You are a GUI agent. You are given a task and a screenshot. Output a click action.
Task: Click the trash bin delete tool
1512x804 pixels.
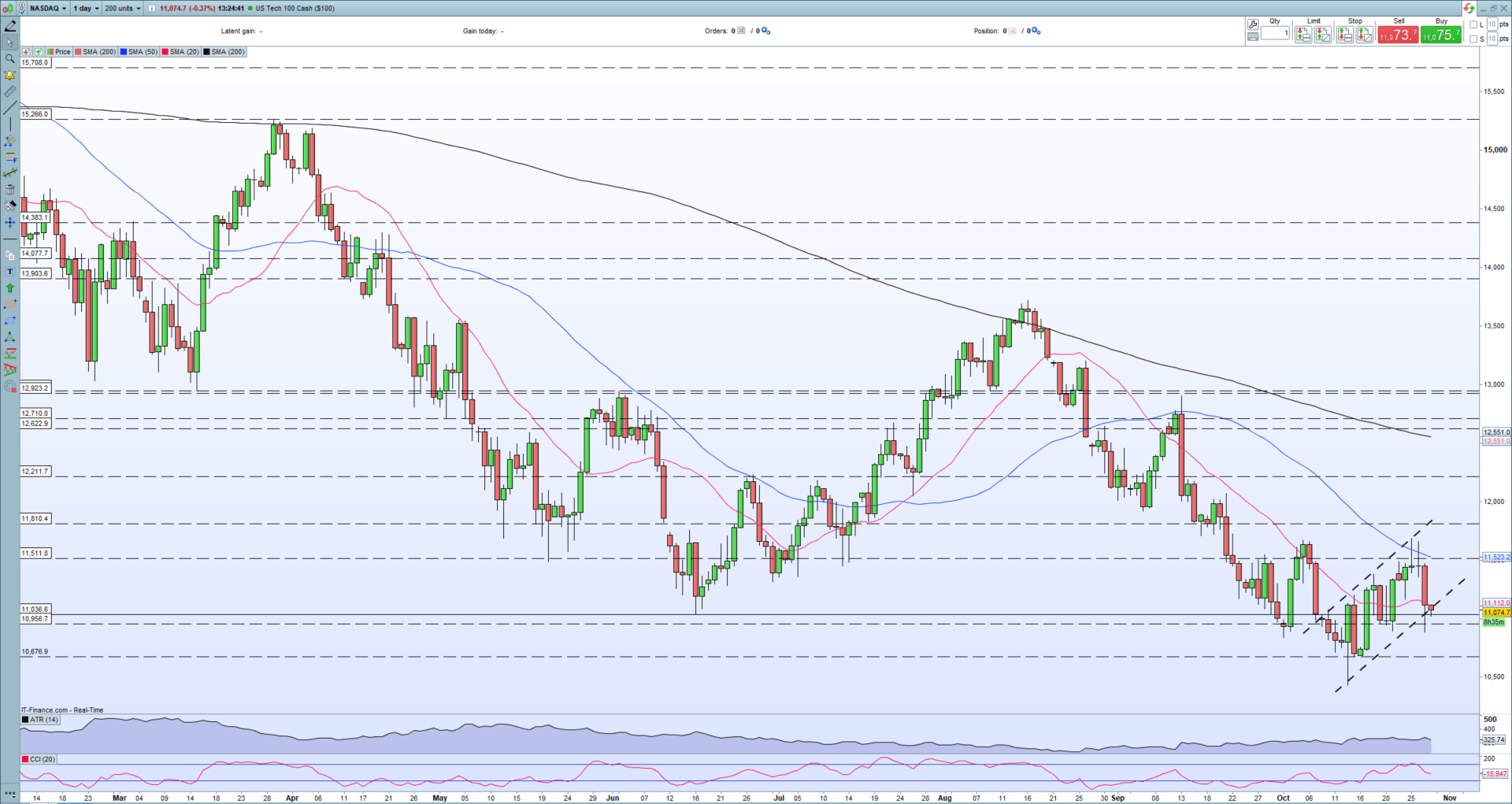point(9,190)
